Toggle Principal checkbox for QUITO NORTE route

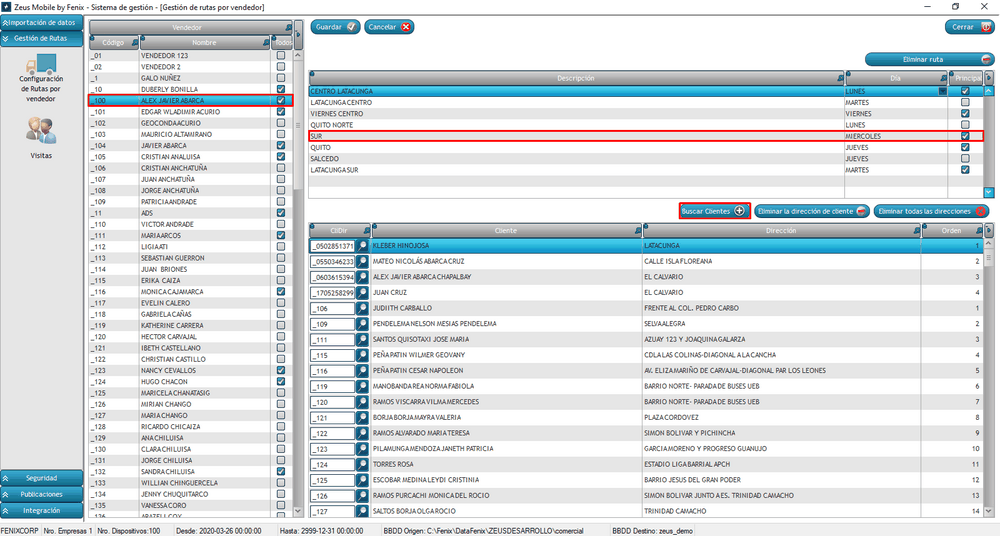tap(965, 125)
